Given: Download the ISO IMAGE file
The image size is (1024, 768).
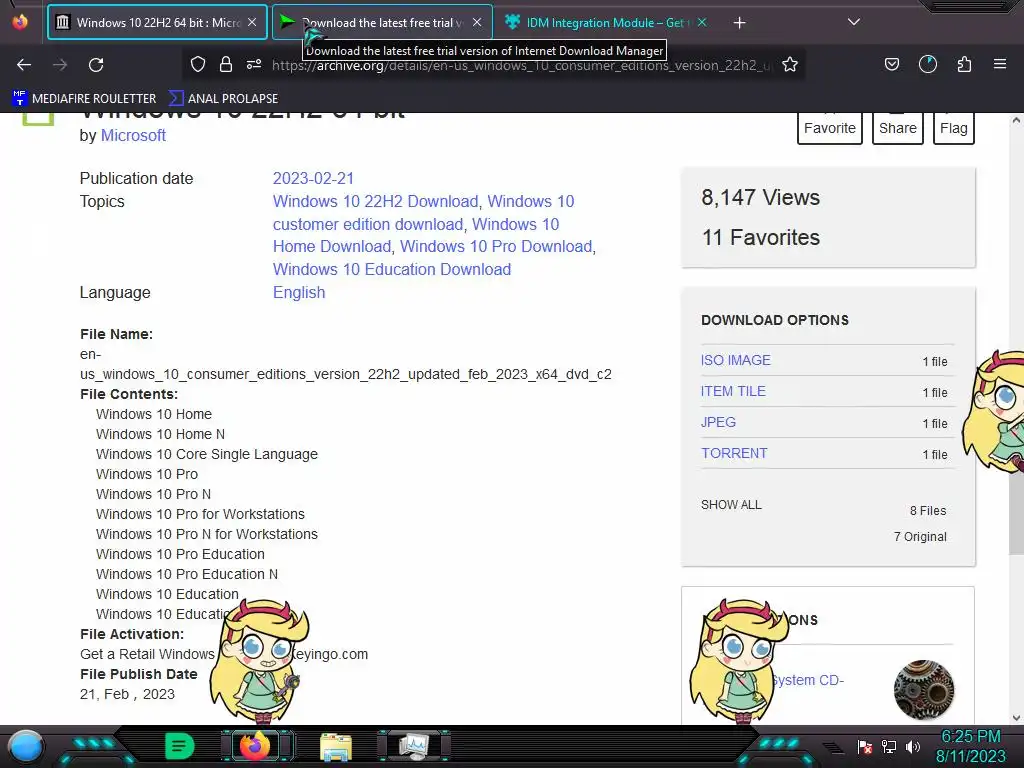Looking at the screenshot, I should coord(735,360).
